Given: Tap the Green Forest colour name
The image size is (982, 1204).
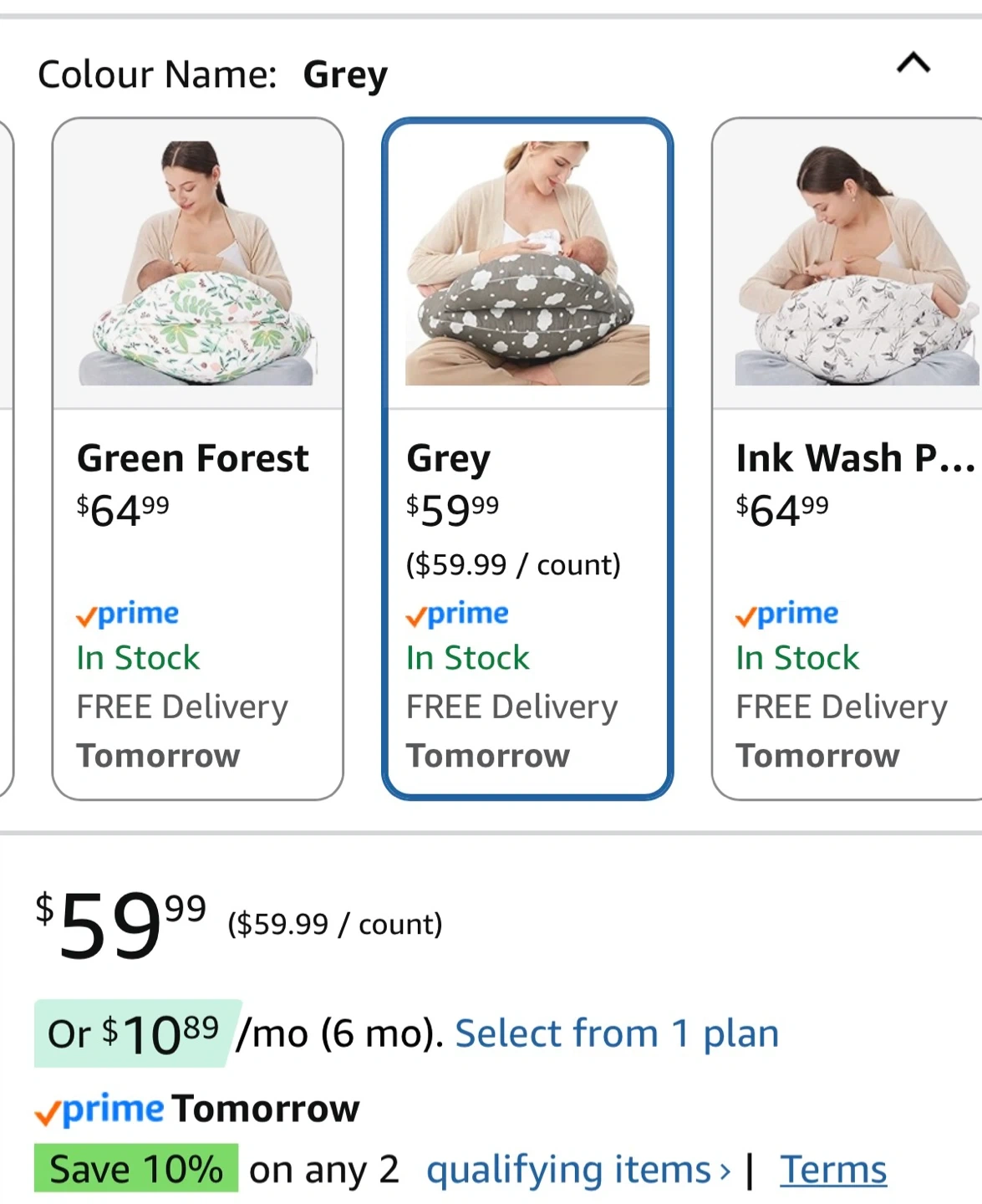Looking at the screenshot, I should pyautogui.click(x=192, y=458).
